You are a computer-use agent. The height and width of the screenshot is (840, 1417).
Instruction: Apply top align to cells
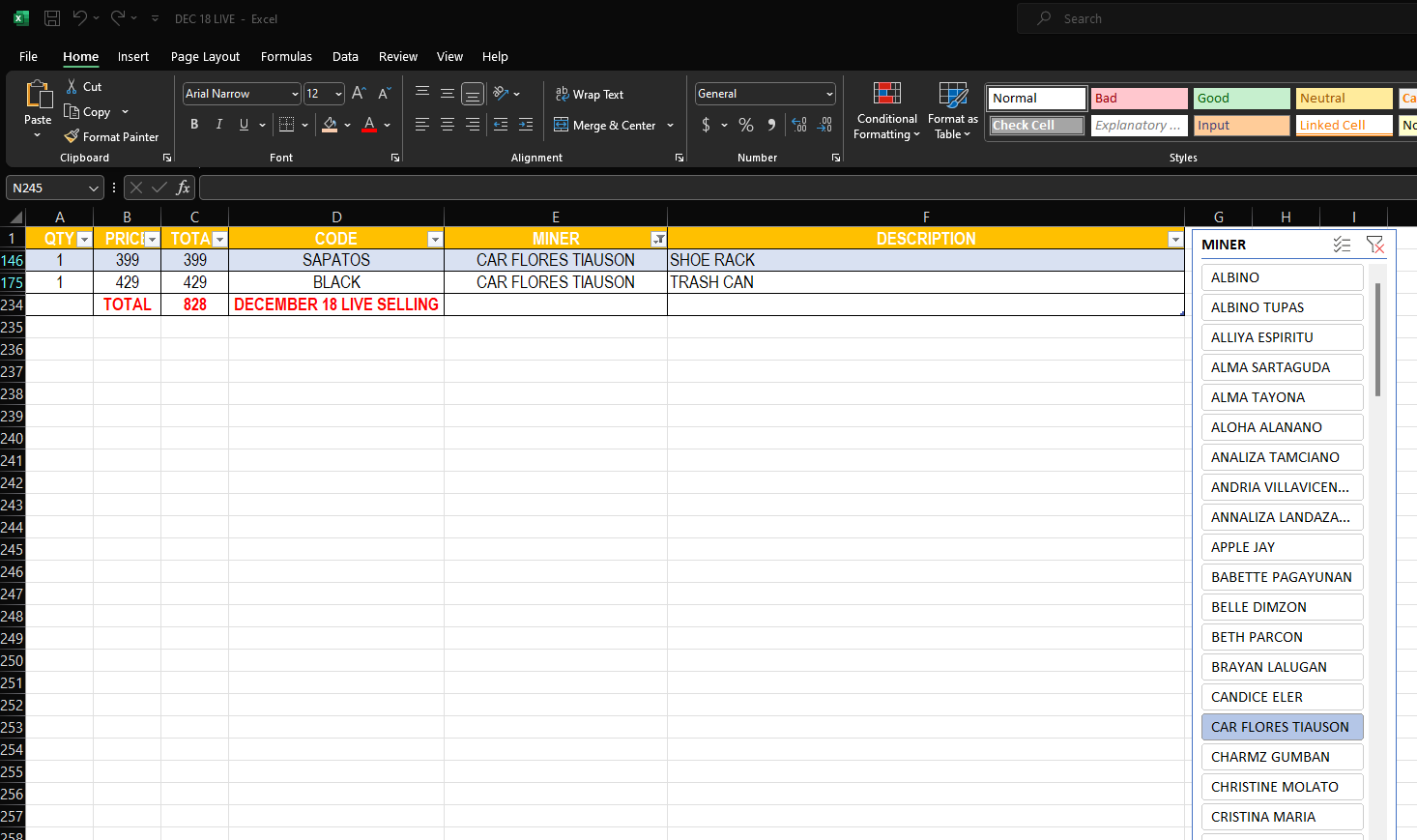click(x=422, y=94)
